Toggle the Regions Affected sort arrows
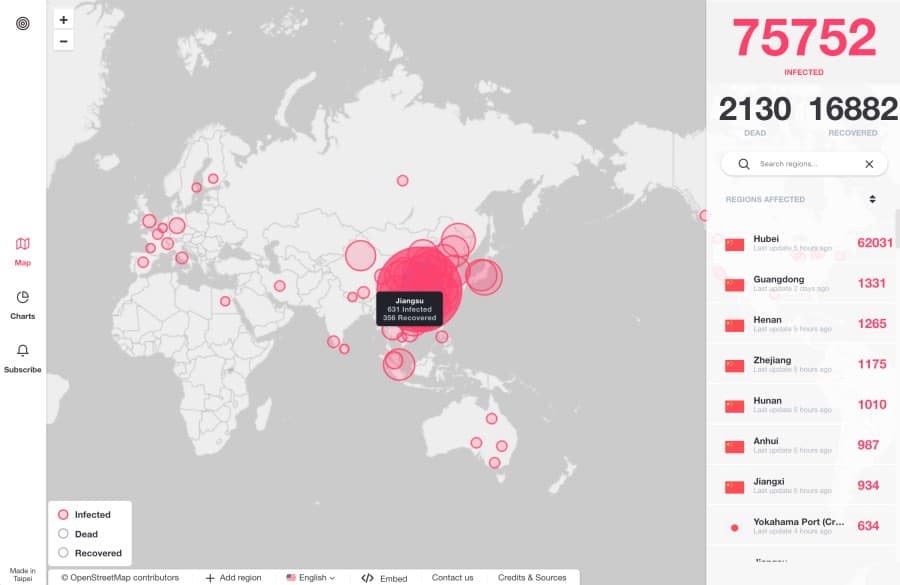This screenshot has height=585, width=900. click(x=872, y=199)
